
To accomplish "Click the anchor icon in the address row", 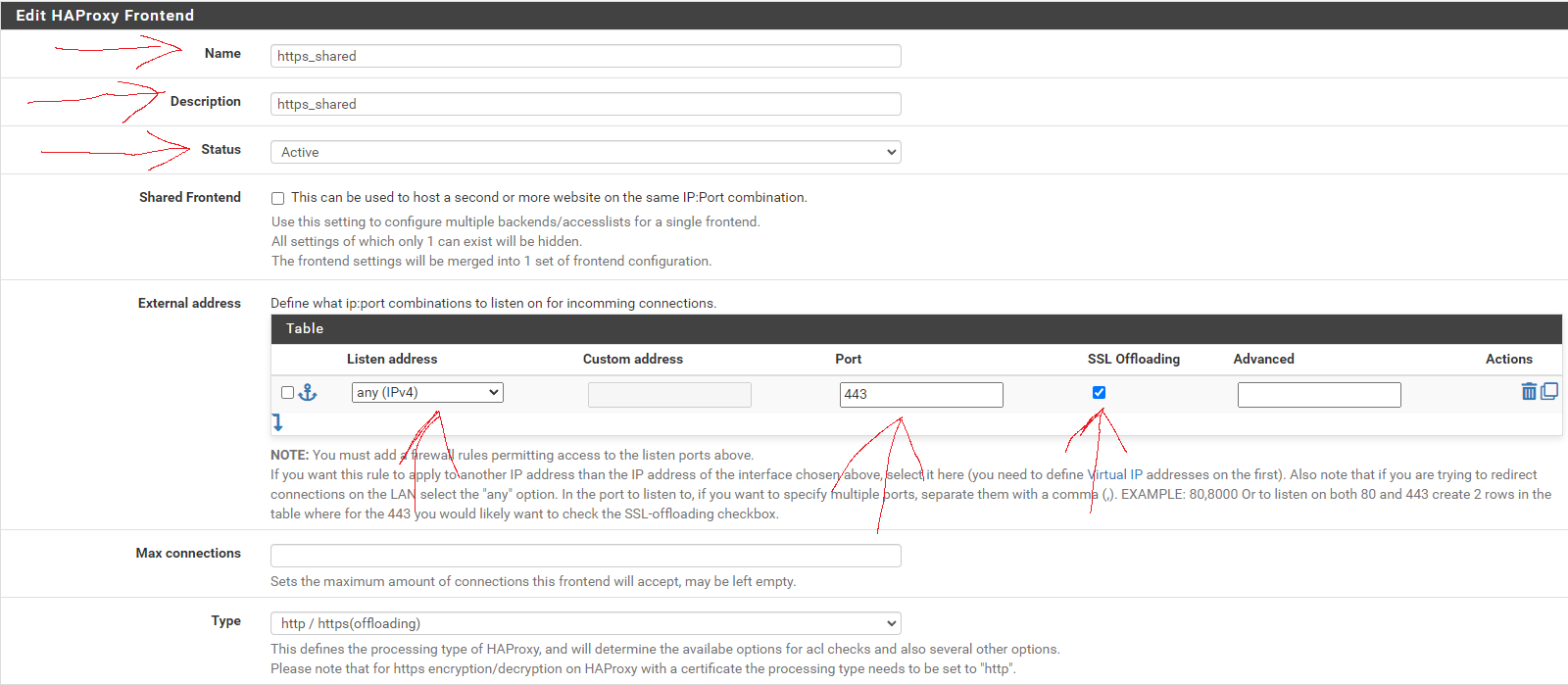I will [308, 392].
